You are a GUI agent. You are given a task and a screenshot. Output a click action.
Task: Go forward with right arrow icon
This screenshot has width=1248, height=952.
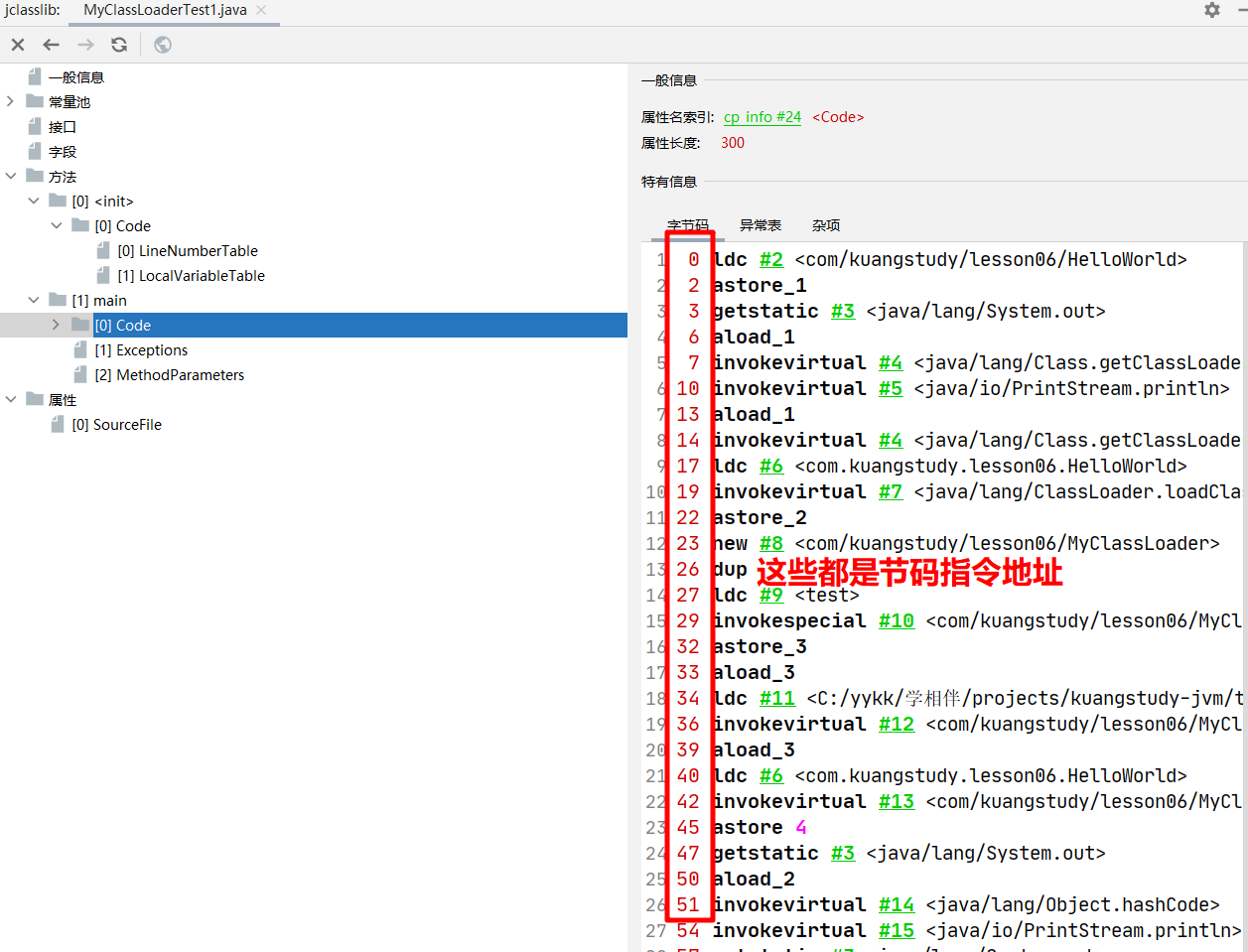coord(85,45)
